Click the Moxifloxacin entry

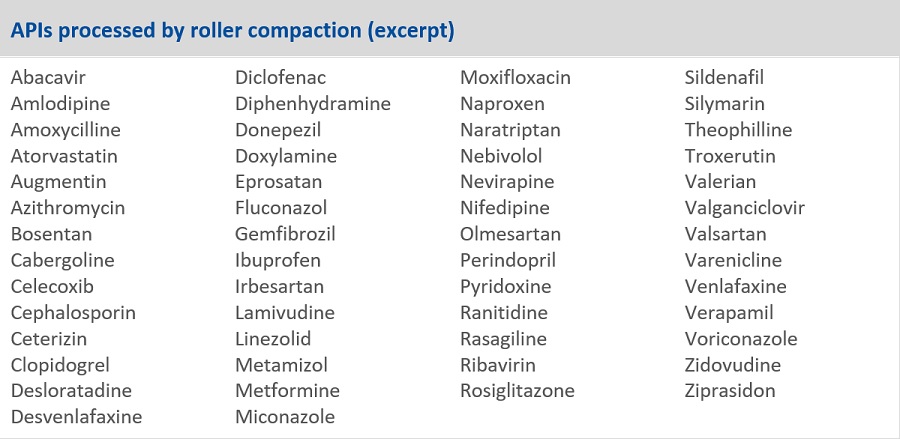(514, 78)
